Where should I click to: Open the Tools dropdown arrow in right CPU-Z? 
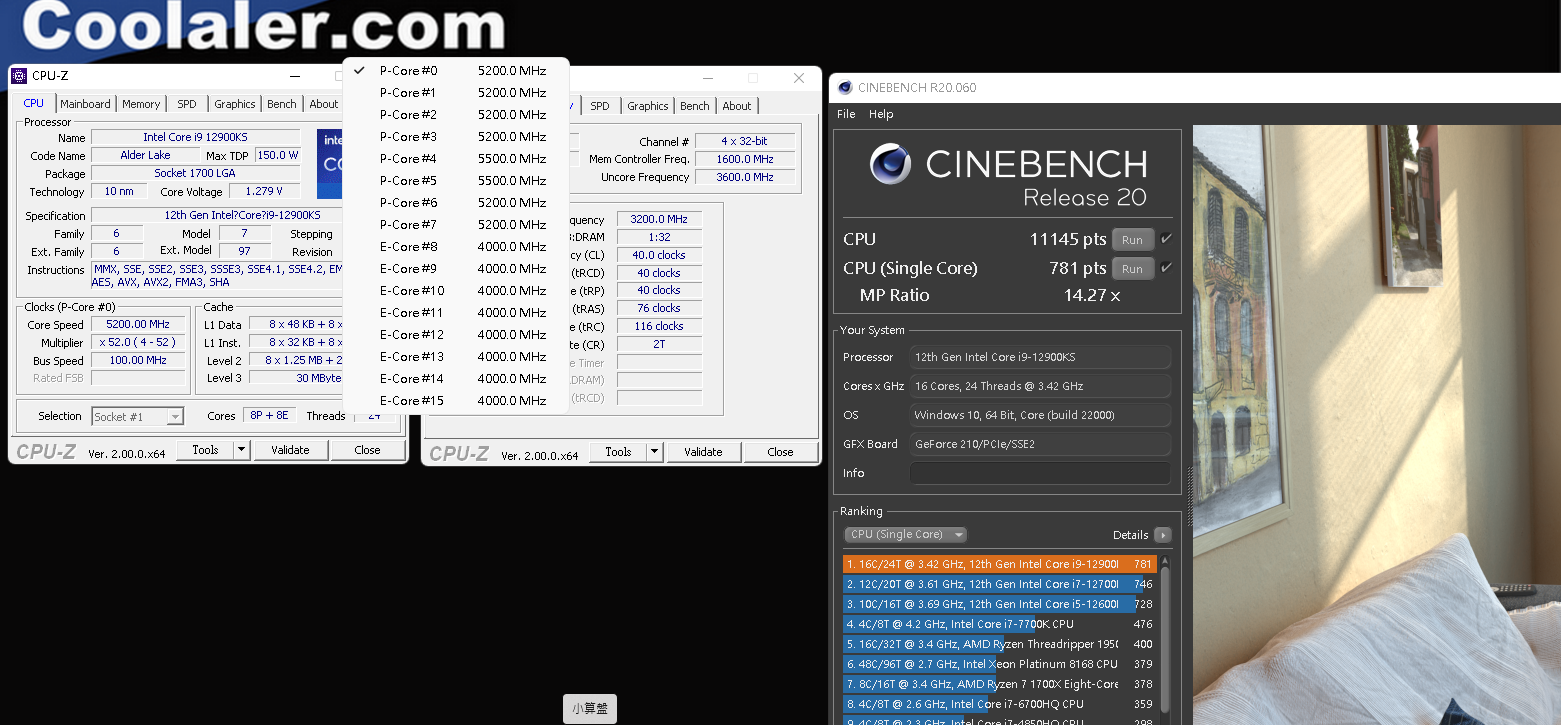point(654,452)
